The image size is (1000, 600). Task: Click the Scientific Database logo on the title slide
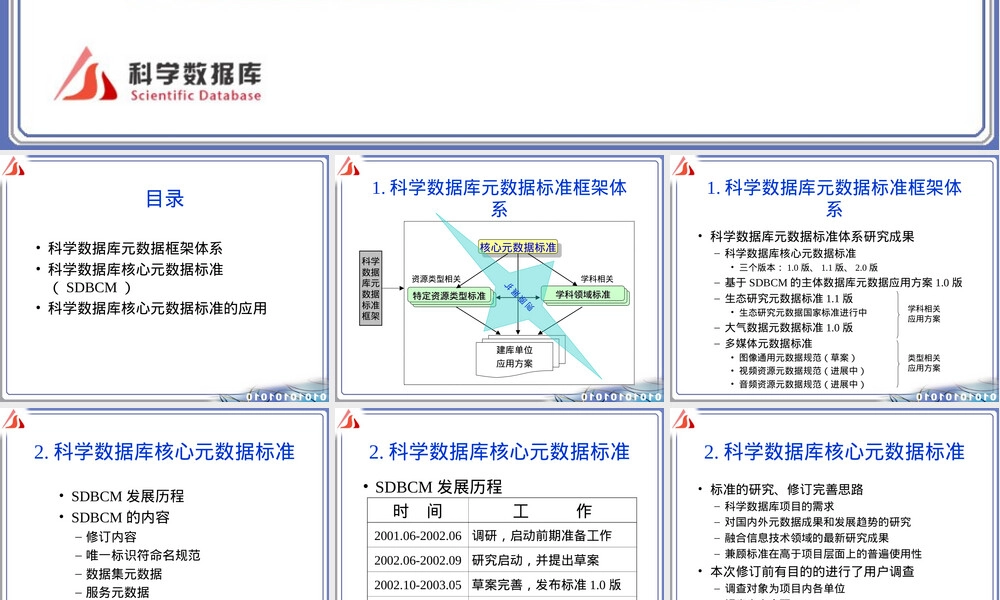click(158, 75)
